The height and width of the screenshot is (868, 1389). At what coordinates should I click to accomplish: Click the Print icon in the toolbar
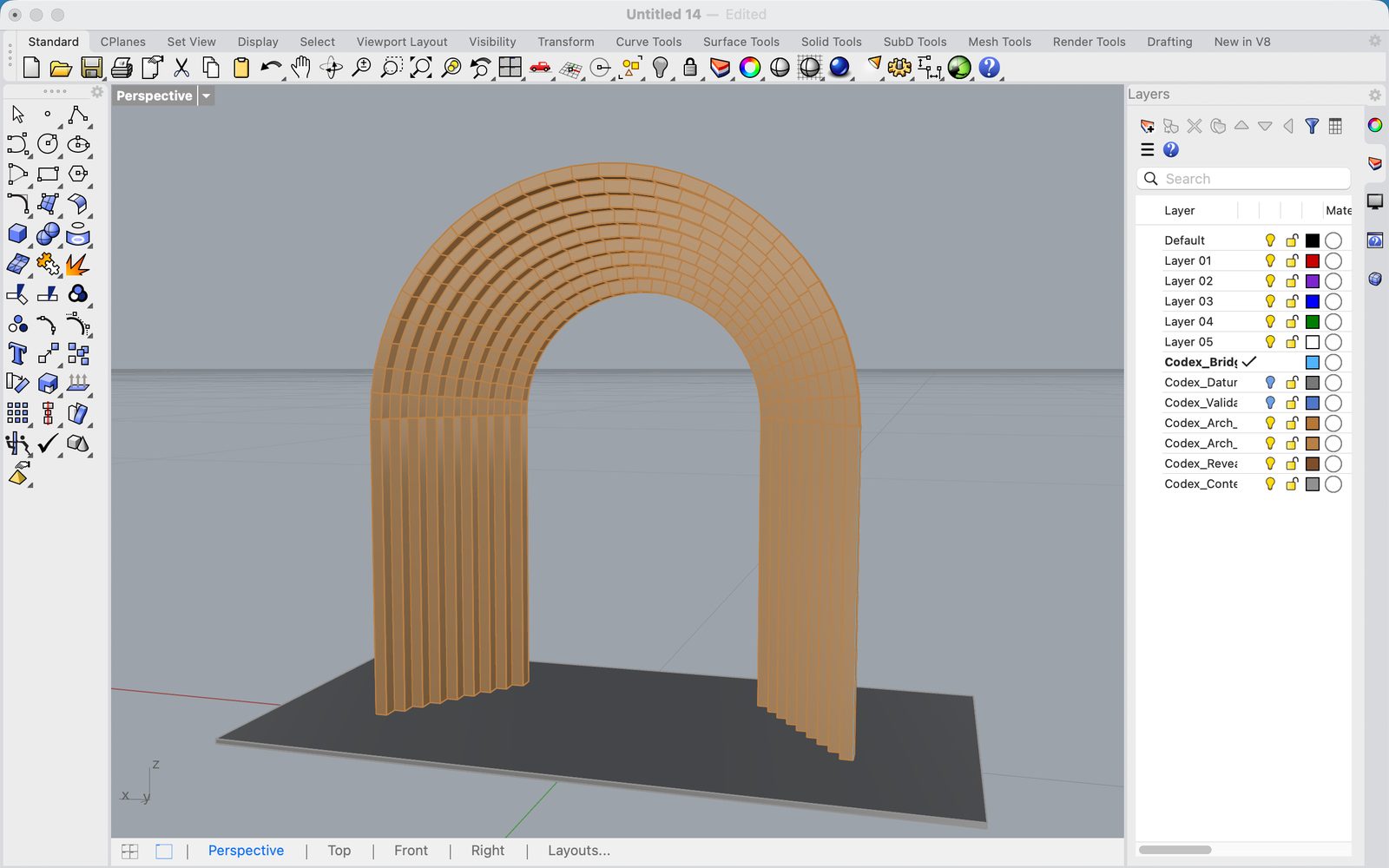(x=122, y=68)
